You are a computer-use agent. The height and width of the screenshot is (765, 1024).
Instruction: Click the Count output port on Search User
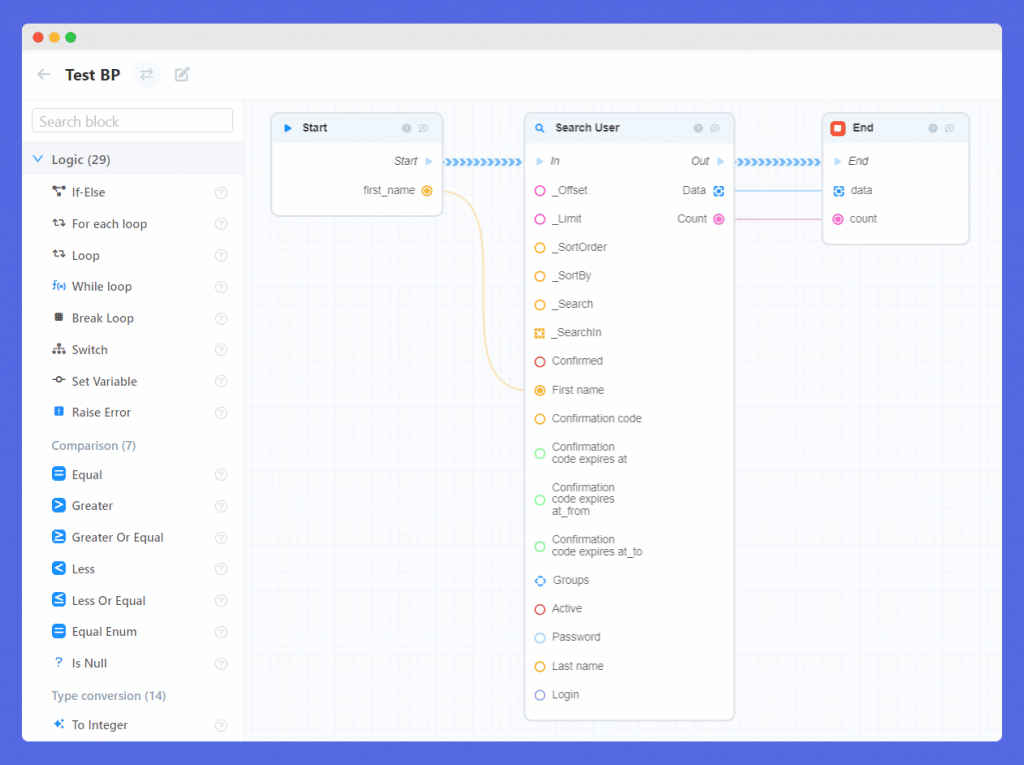point(719,219)
